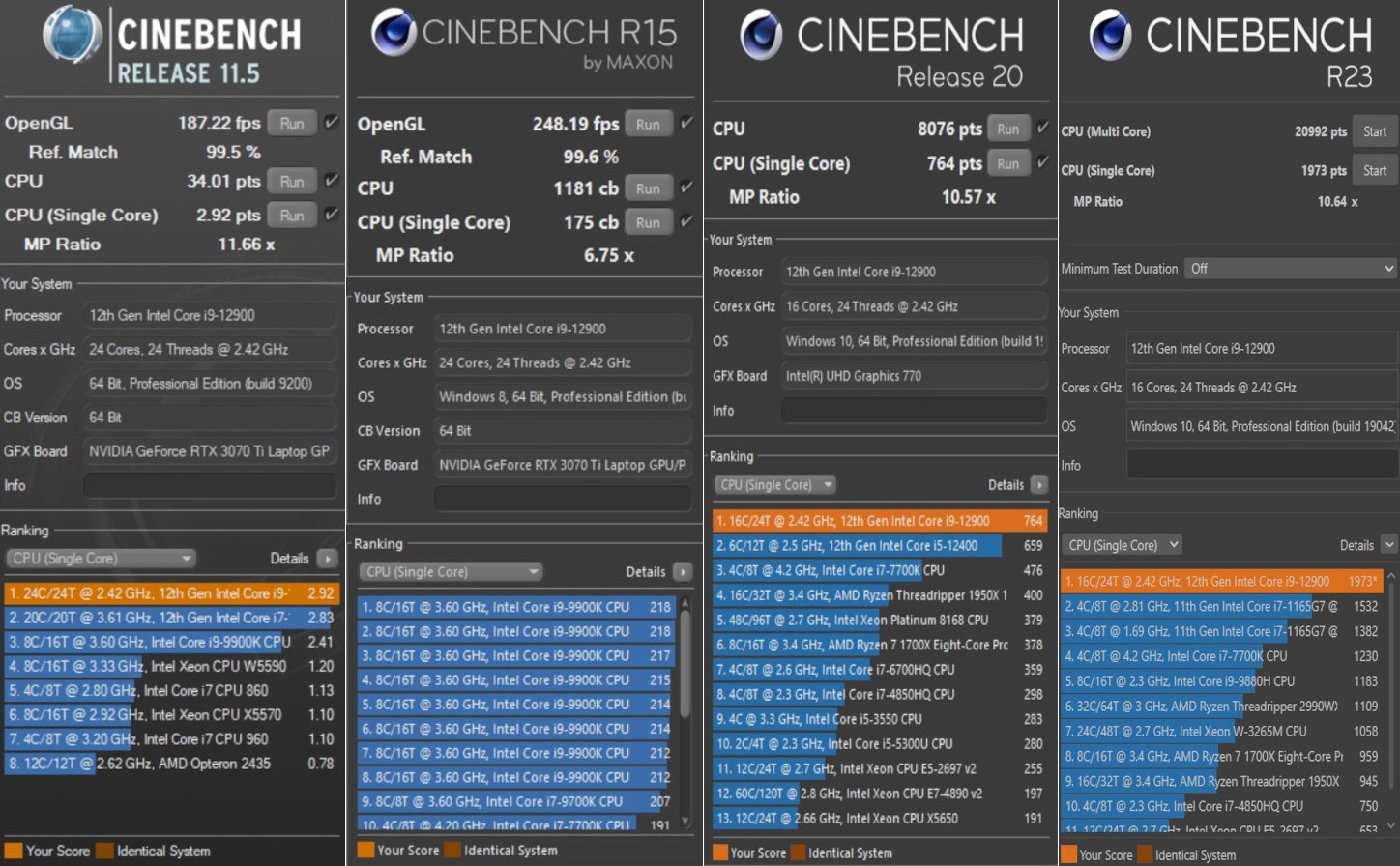This screenshot has width=1400, height=866.
Task: Click Identical System swatch in R15 legend
Action: (x=452, y=851)
